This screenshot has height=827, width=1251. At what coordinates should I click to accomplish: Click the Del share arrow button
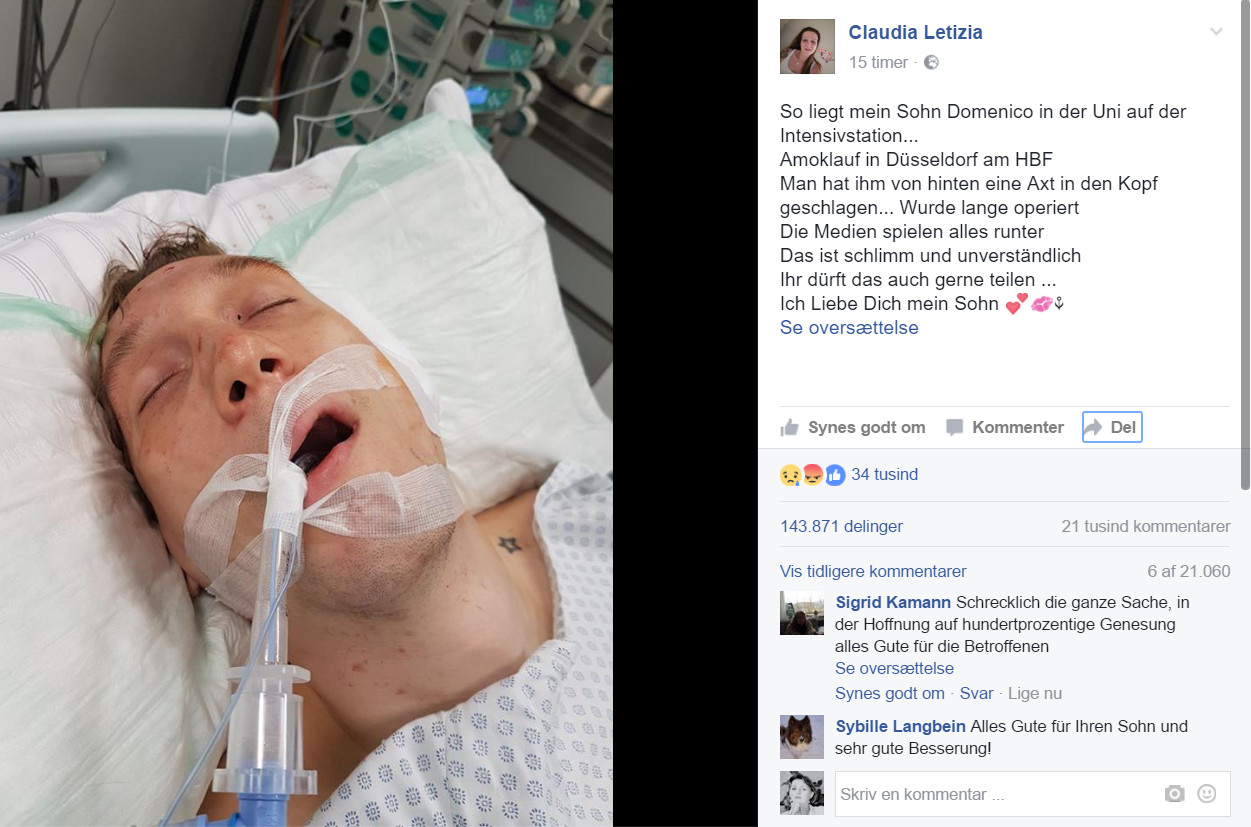1112,428
